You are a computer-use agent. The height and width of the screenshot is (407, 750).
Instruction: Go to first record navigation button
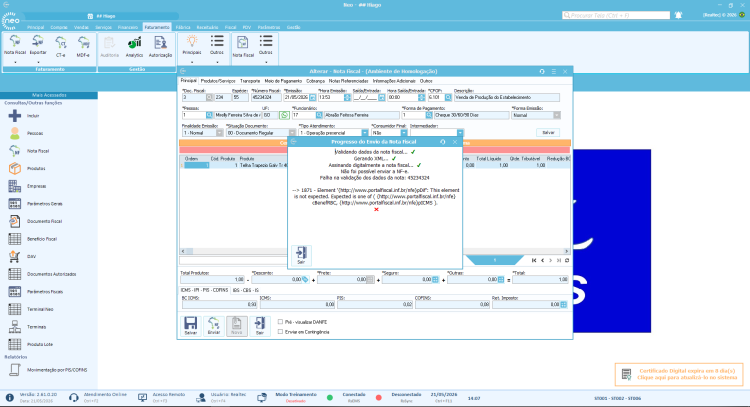point(534,260)
